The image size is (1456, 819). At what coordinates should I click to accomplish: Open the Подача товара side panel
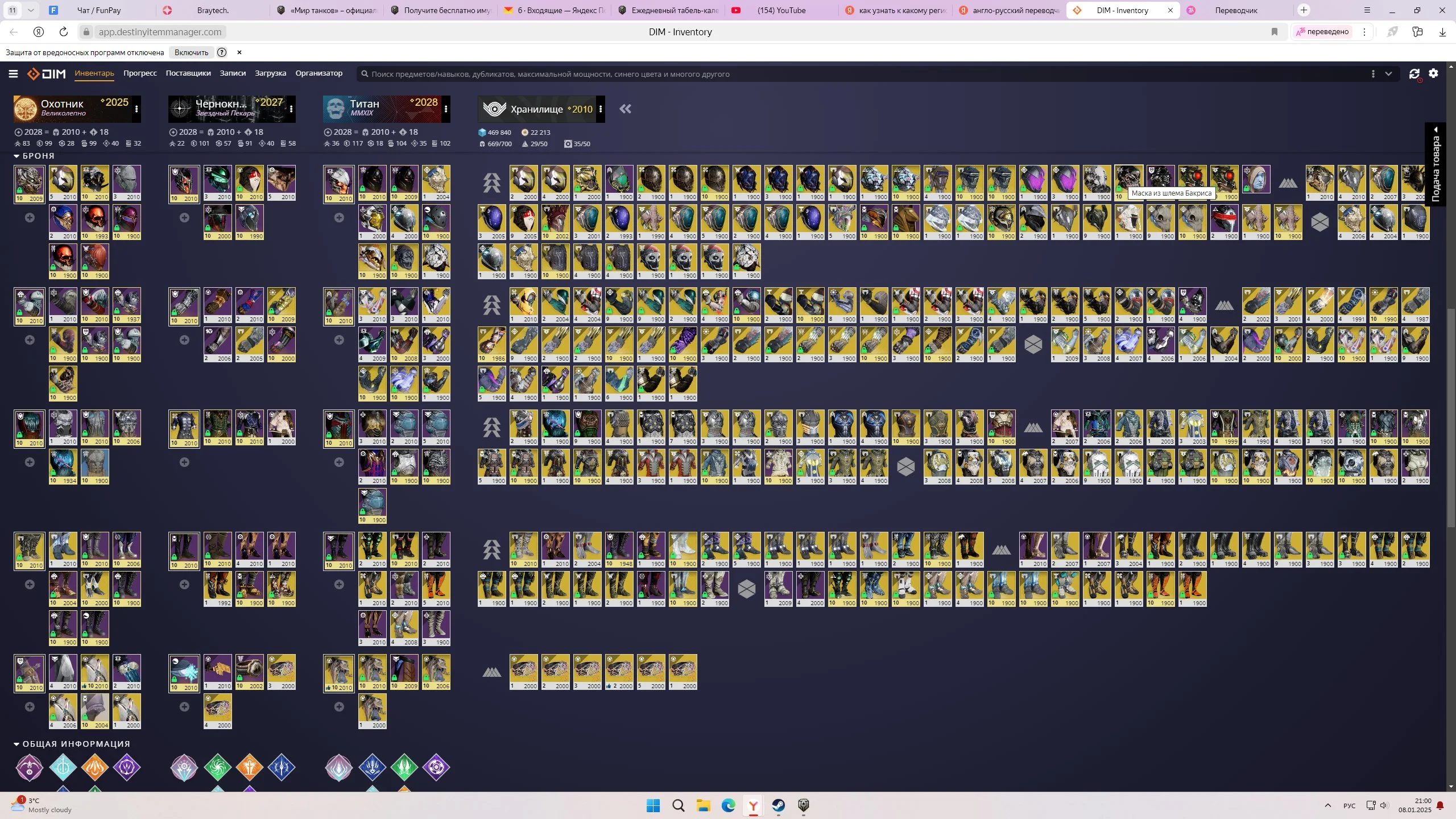1435,165
